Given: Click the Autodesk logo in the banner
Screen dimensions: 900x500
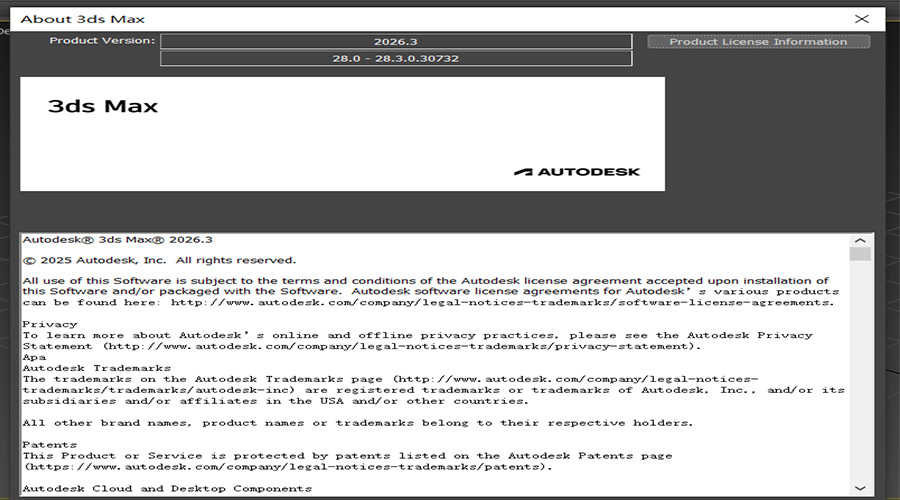Looking at the screenshot, I should tap(577, 171).
